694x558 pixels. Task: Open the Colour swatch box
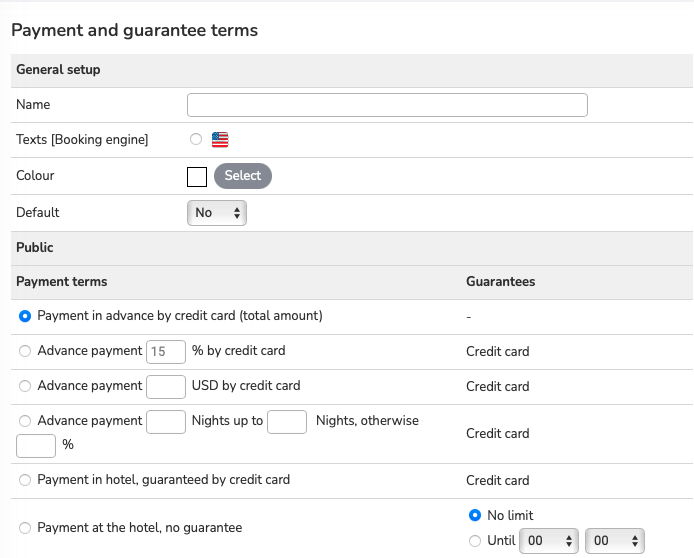click(197, 177)
